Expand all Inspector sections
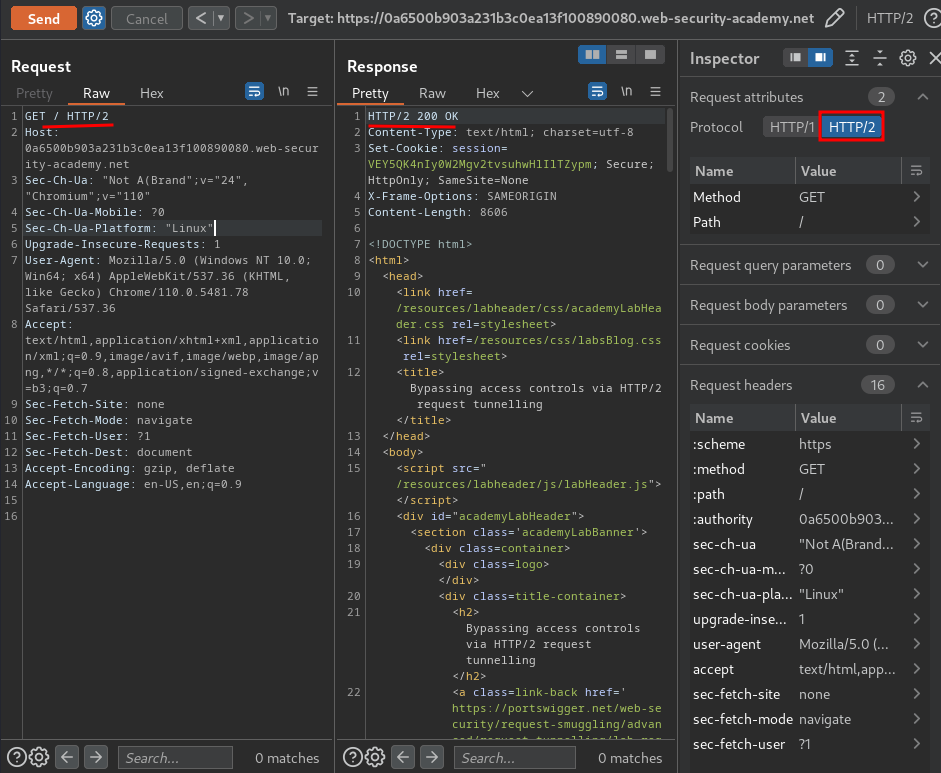 pos(852,58)
